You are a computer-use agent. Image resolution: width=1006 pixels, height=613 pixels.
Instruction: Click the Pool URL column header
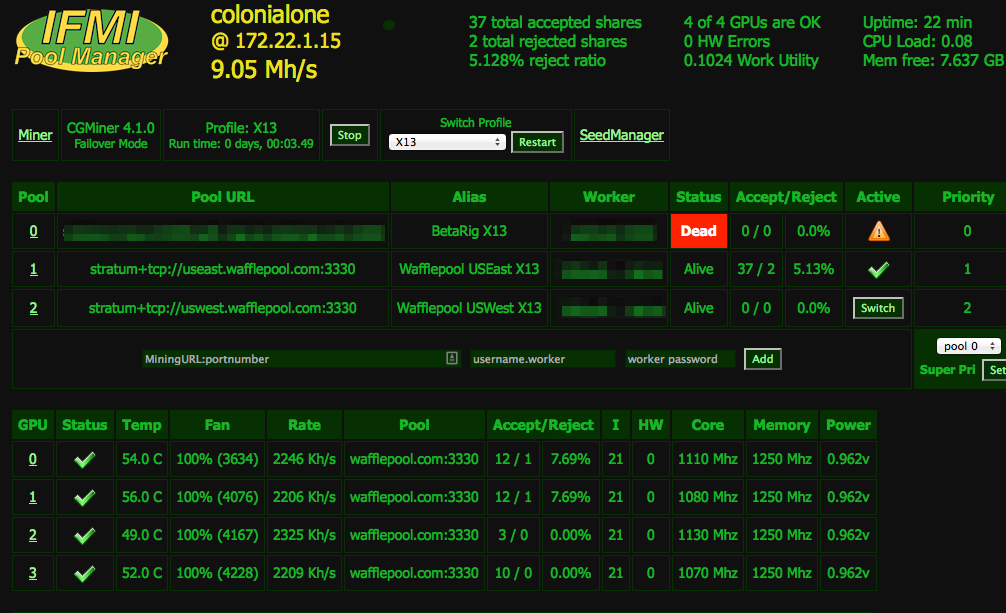tap(223, 197)
